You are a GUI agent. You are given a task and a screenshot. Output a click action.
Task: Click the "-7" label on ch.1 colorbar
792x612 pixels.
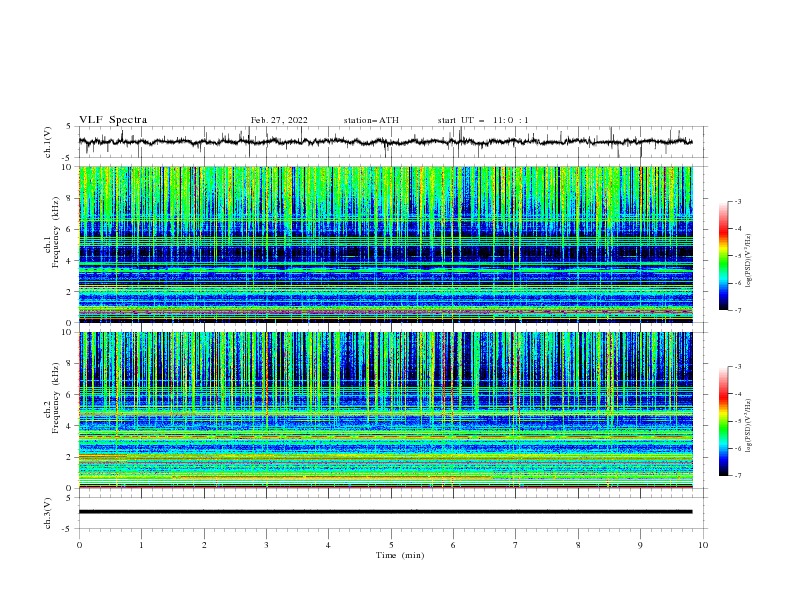click(x=738, y=310)
